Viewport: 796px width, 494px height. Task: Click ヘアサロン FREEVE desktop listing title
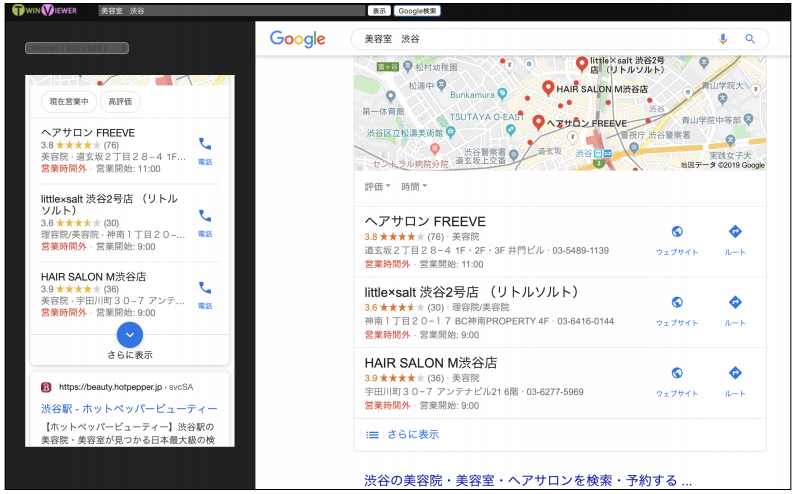coord(425,222)
